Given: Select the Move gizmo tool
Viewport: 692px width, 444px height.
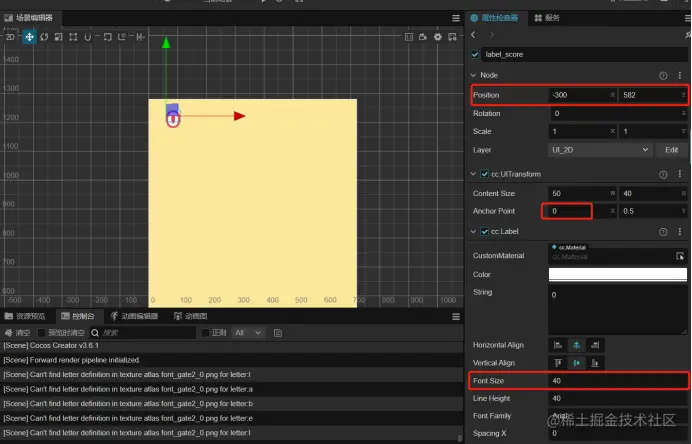Looking at the screenshot, I should [29, 37].
